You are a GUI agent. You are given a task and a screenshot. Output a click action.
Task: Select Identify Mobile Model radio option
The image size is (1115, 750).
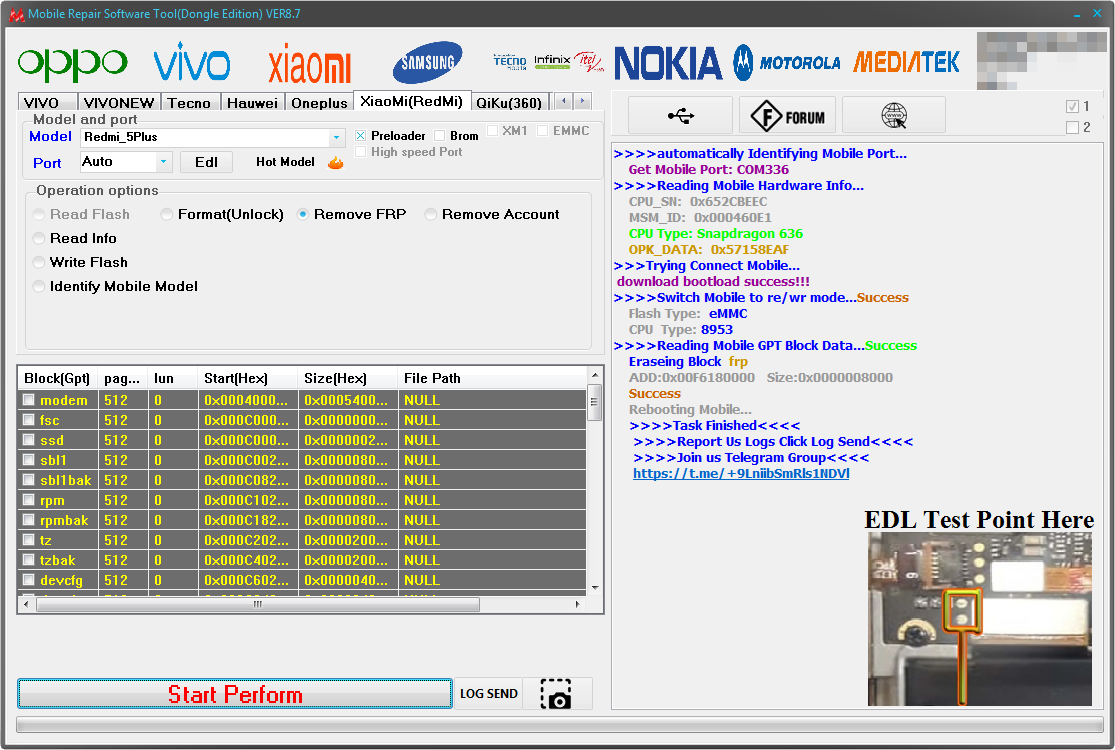(x=39, y=286)
